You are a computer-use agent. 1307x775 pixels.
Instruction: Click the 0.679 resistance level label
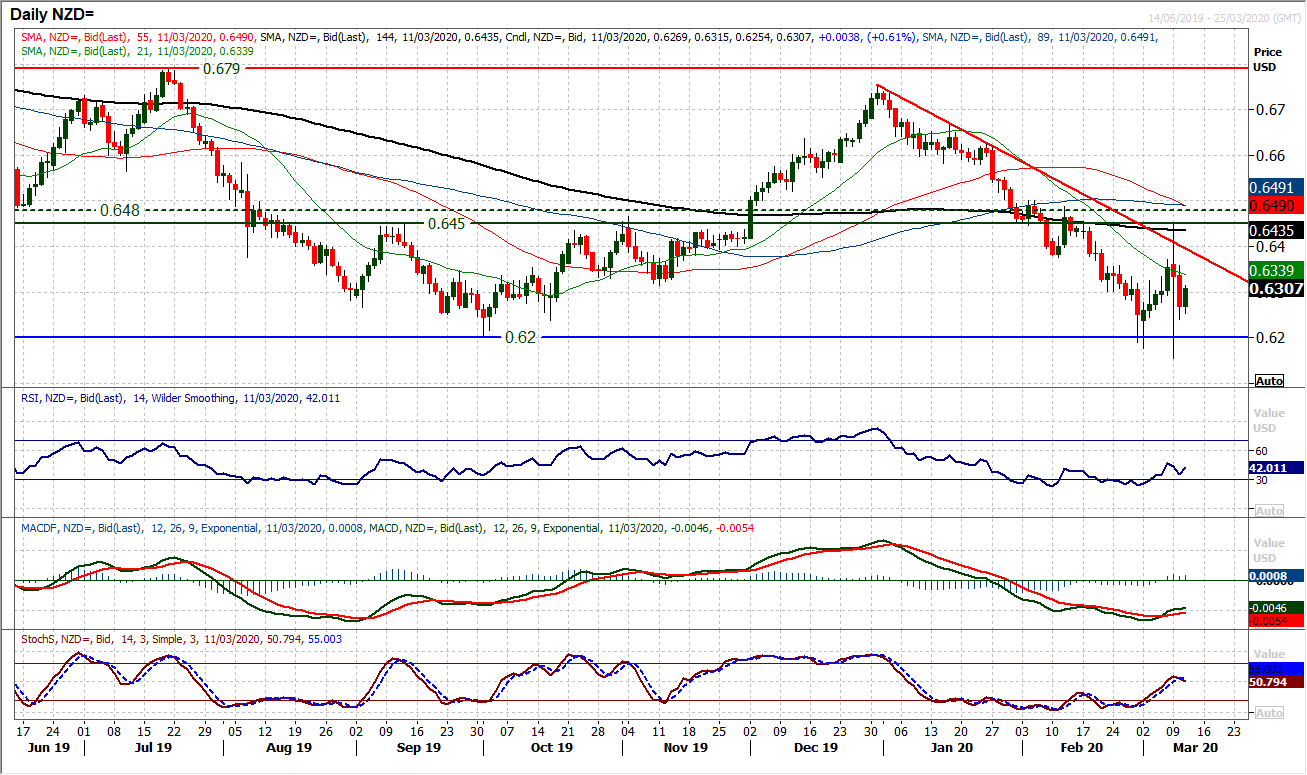tap(222, 69)
